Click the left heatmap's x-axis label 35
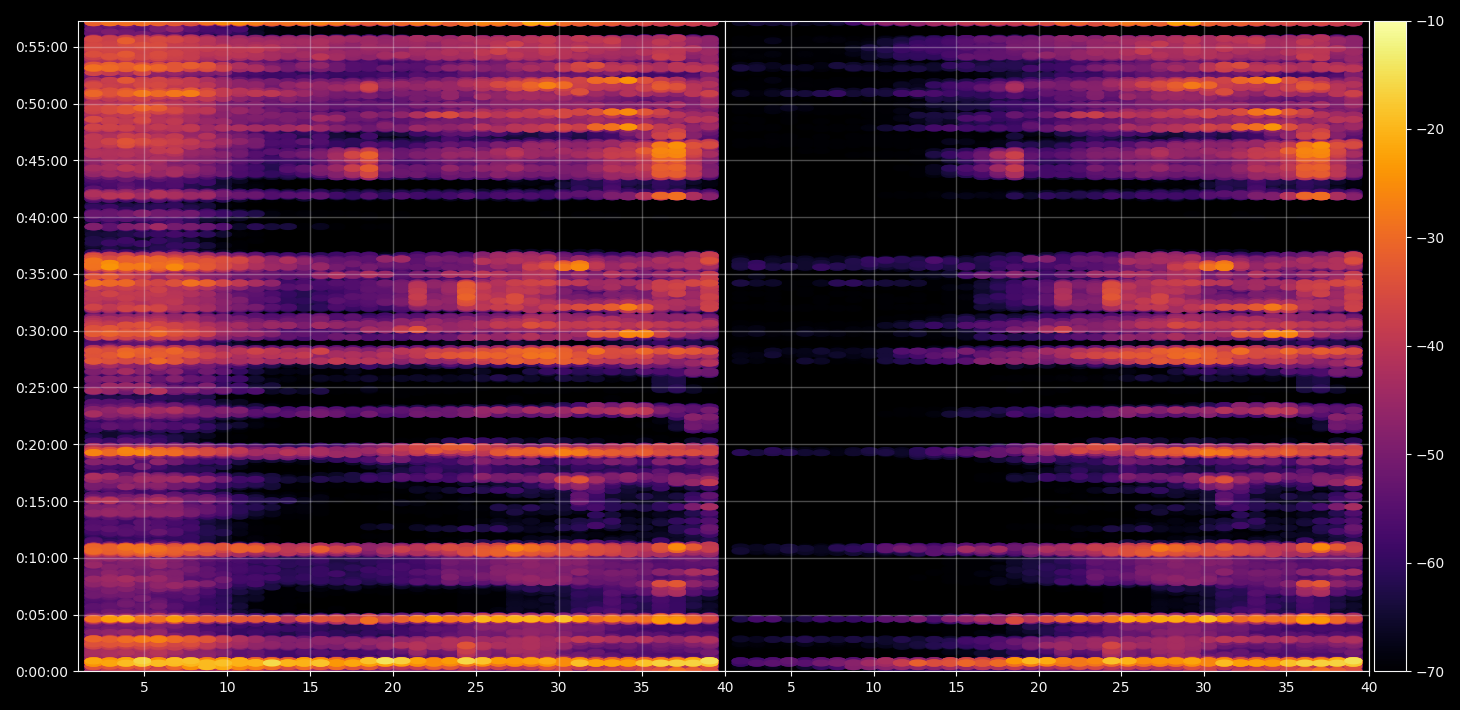The height and width of the screenshot is (710, 1460). pyautogui.click(x=641, y=688)
